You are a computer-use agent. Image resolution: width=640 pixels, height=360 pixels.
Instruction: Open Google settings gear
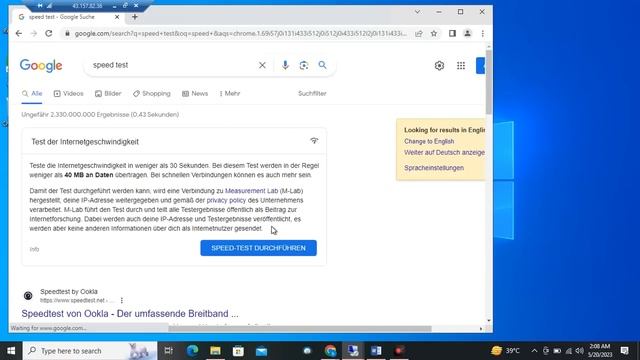pos(439,66)
